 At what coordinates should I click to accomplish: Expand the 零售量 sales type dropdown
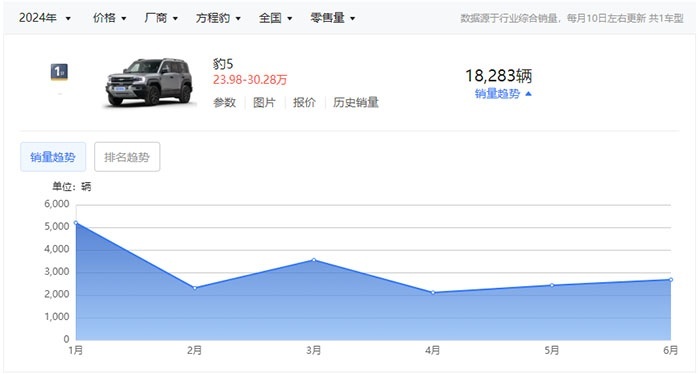[x=333, y=18]
